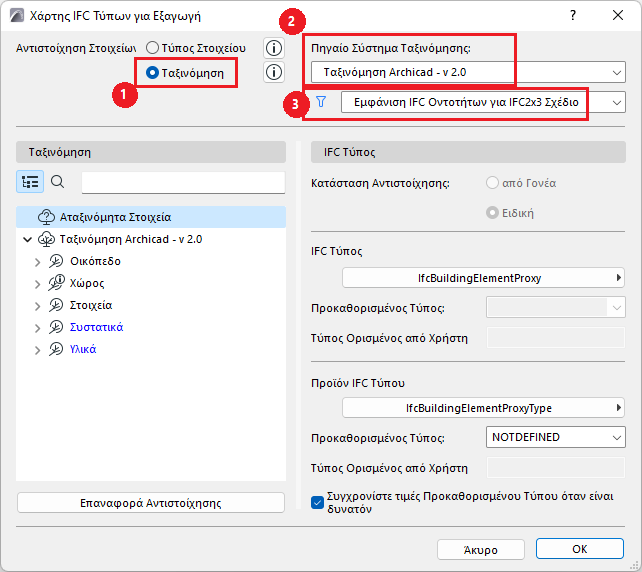The image size is (642, 572).
Task: Confirm with the OK button
Action: pyautogui.click(x=580, y=549)
